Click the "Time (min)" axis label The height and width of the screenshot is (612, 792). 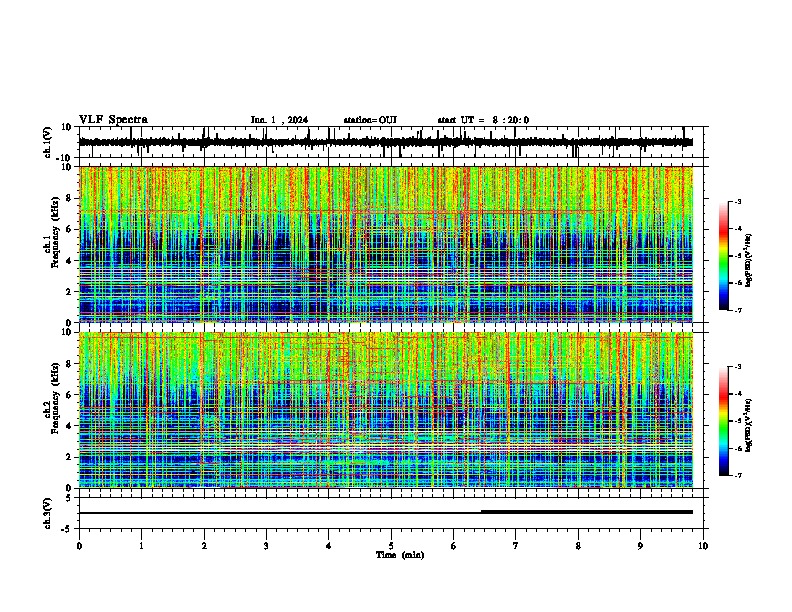click(400, 555)
